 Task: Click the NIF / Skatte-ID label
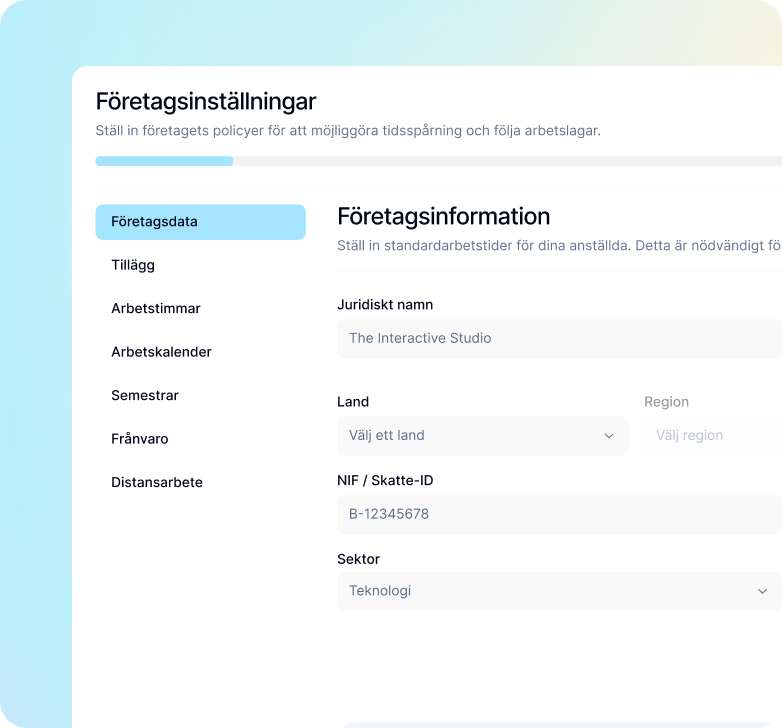coord(386,481)
